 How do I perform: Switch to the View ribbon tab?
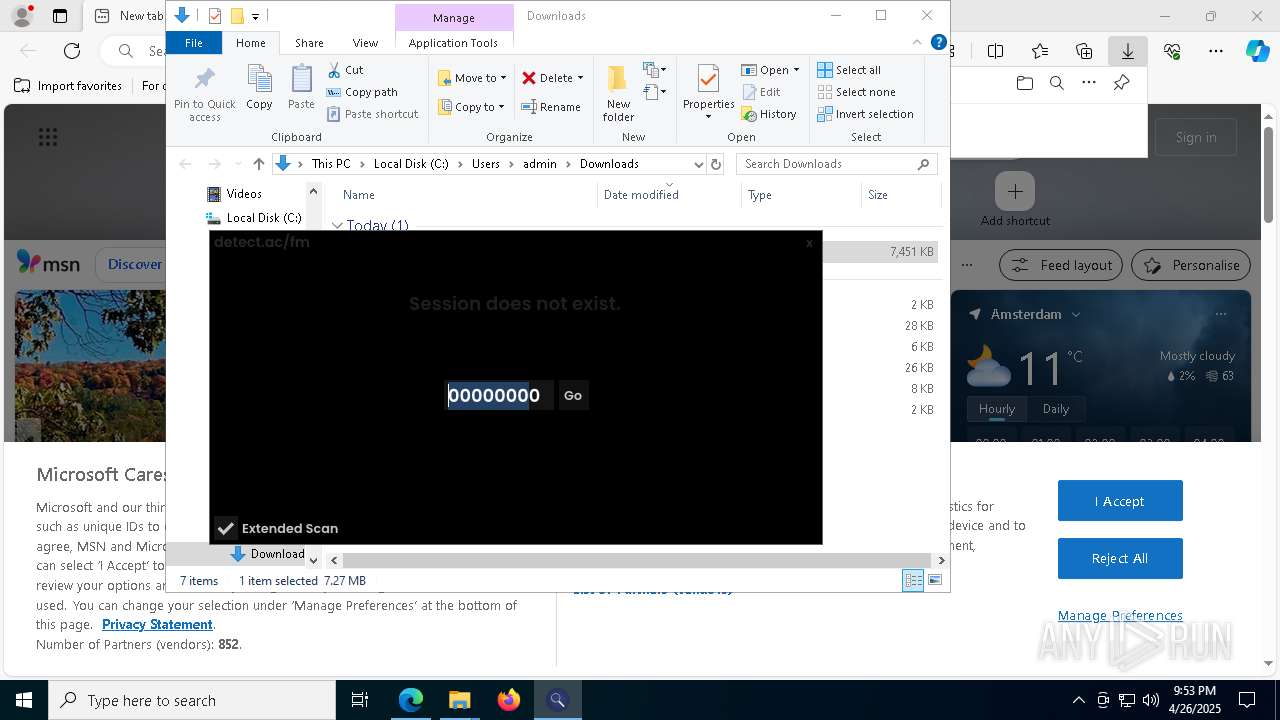365,43
